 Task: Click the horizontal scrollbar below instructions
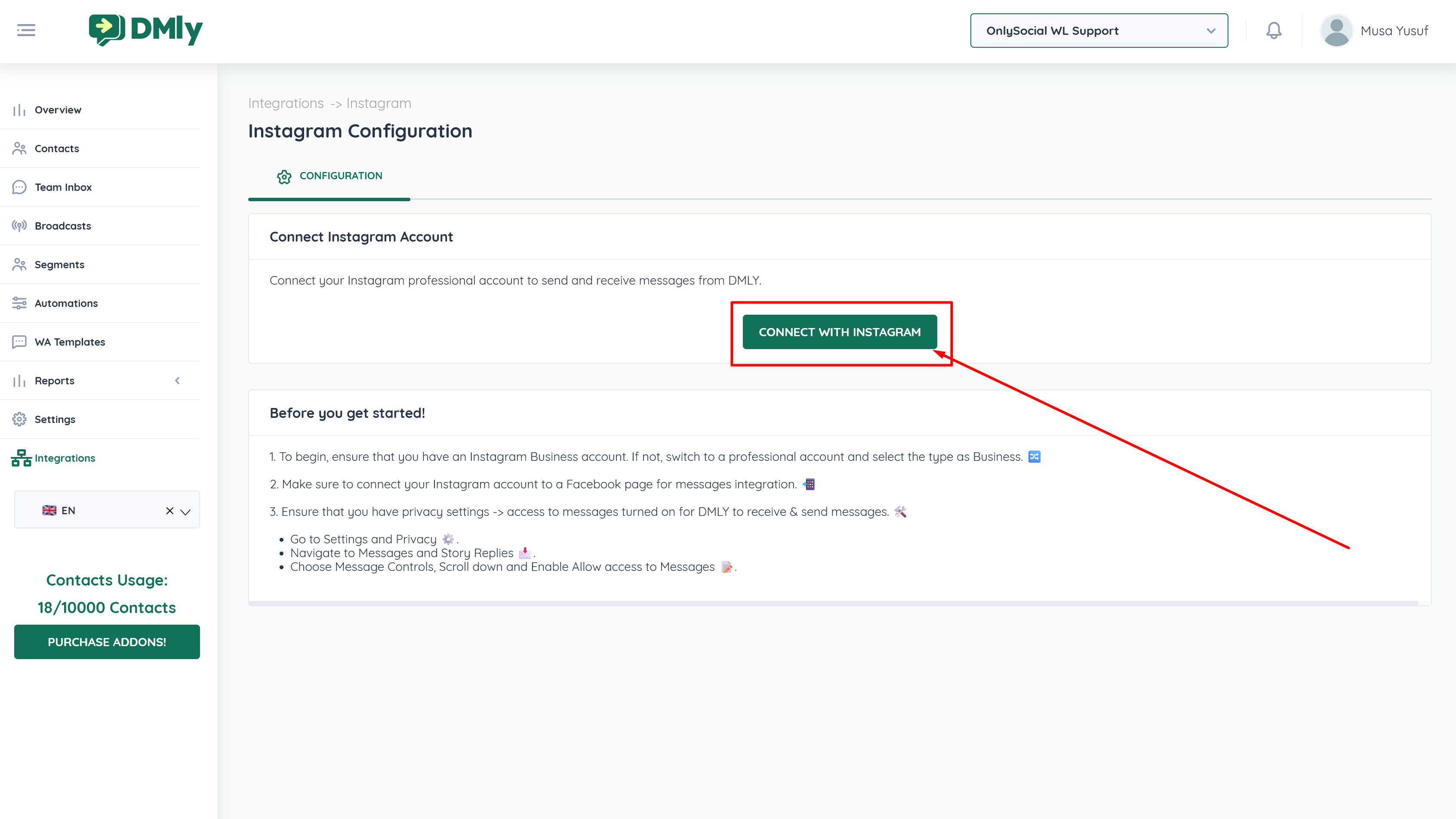coord(833,603)
